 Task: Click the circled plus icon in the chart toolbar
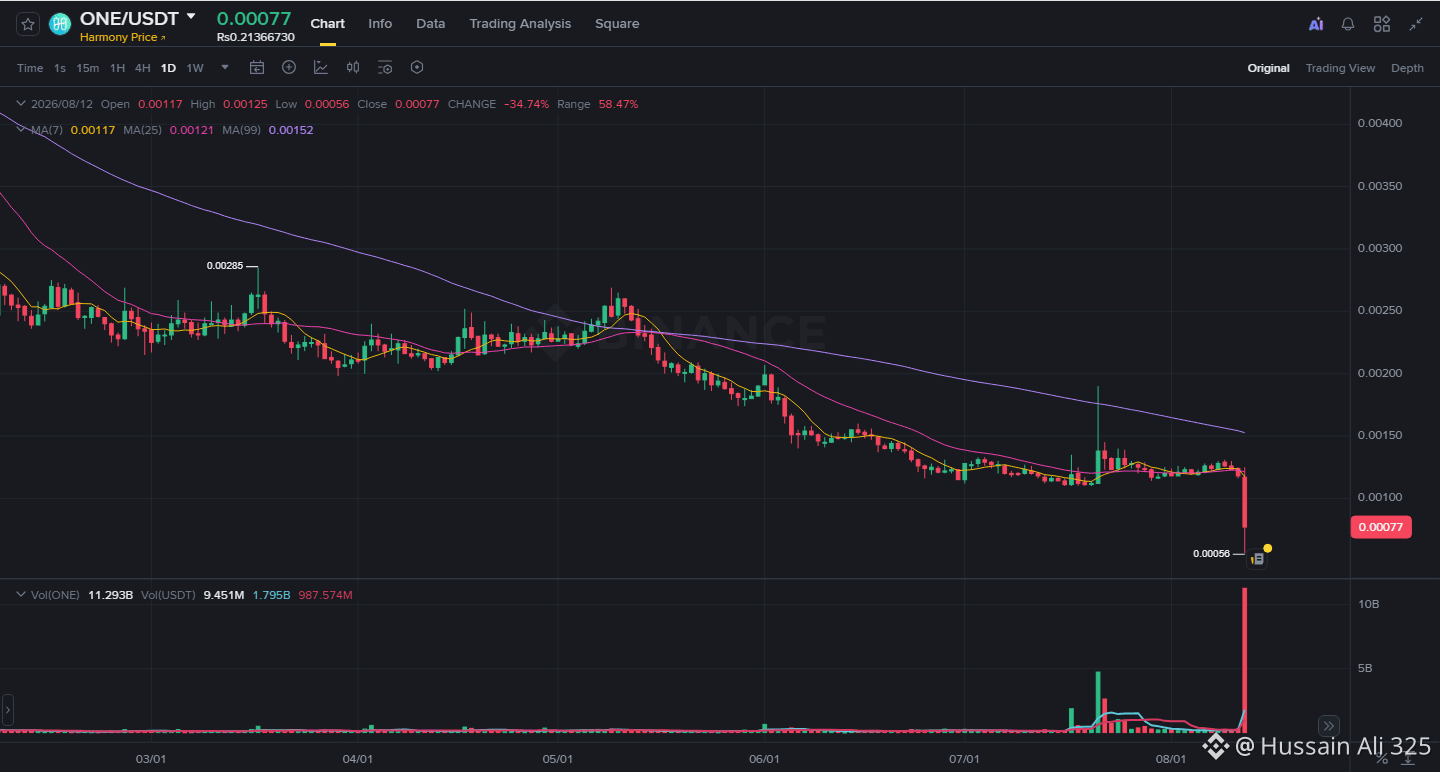tap(289, 68)
